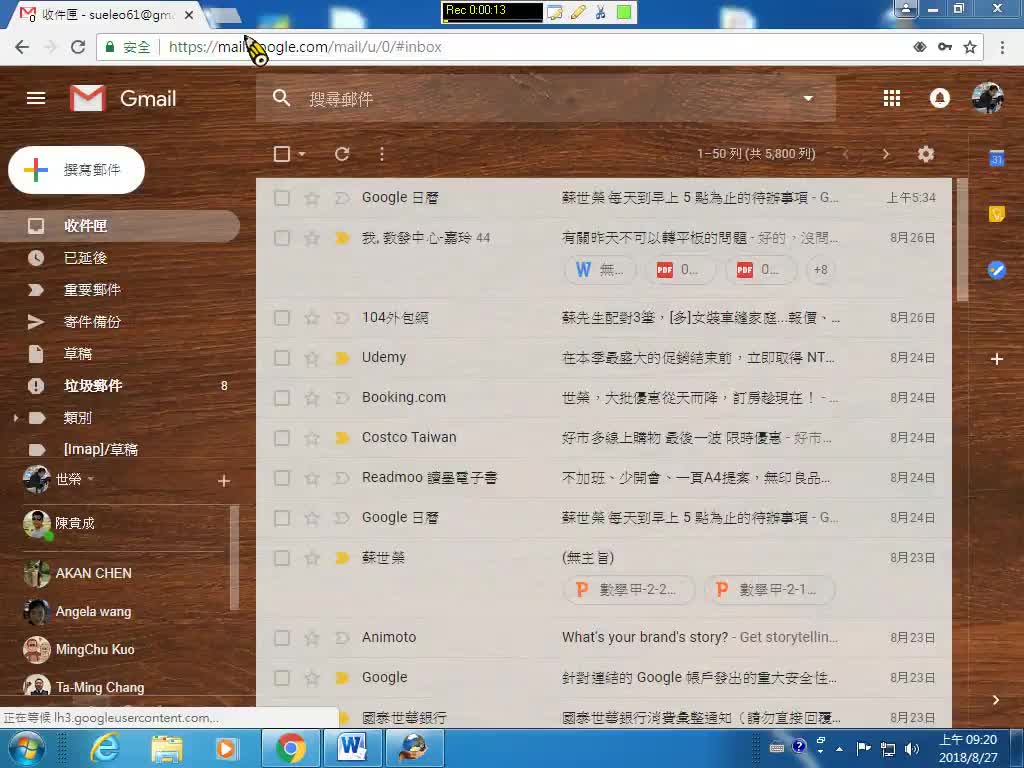Image resolution: width=1024 pixels, height=768 pixels.
Task: Open the more options three-dot icon in mail toolbar
Action: pos(381,153)
